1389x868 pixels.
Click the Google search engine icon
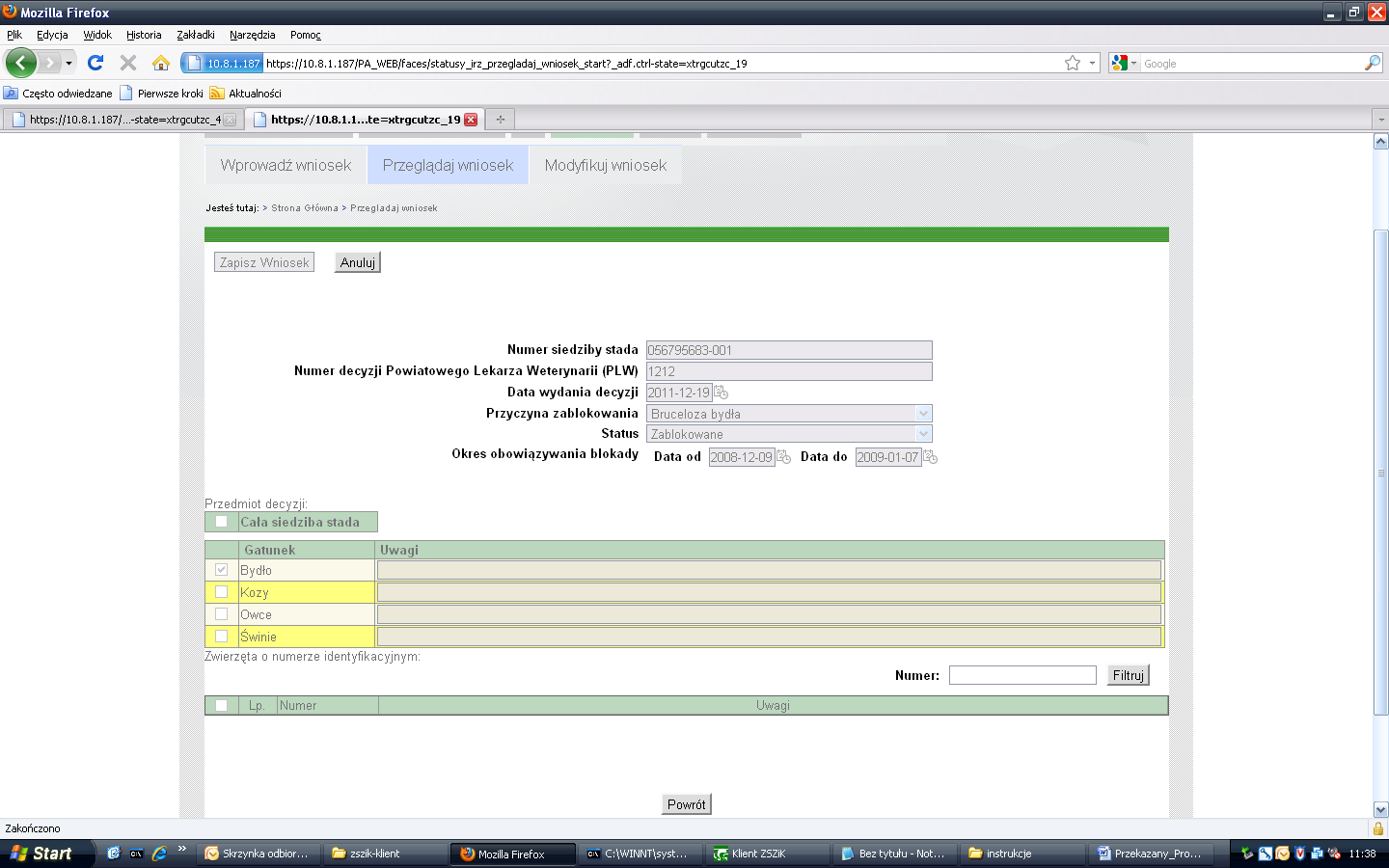1119,63
